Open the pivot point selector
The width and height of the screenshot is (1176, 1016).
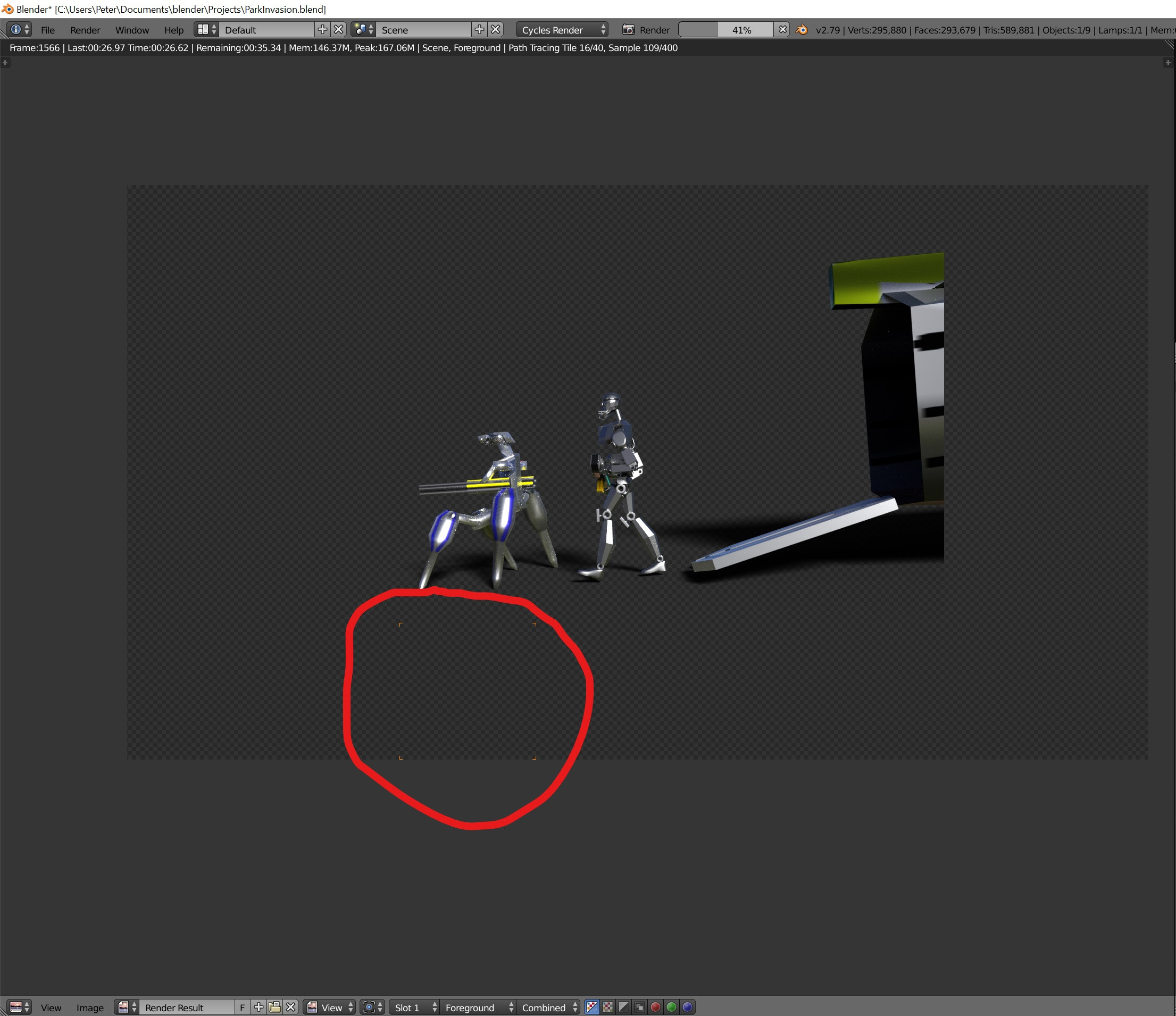[x=373, y=1007]
